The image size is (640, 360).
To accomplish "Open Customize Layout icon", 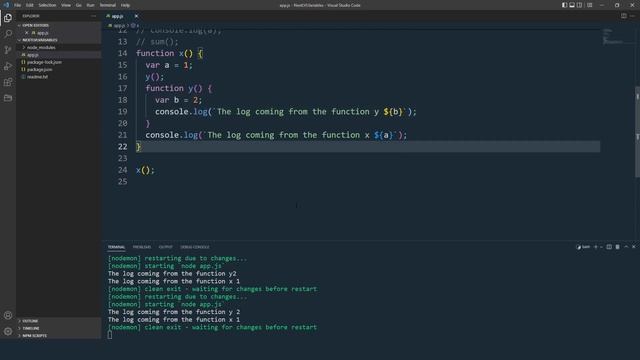I will [x=589, y=5].
